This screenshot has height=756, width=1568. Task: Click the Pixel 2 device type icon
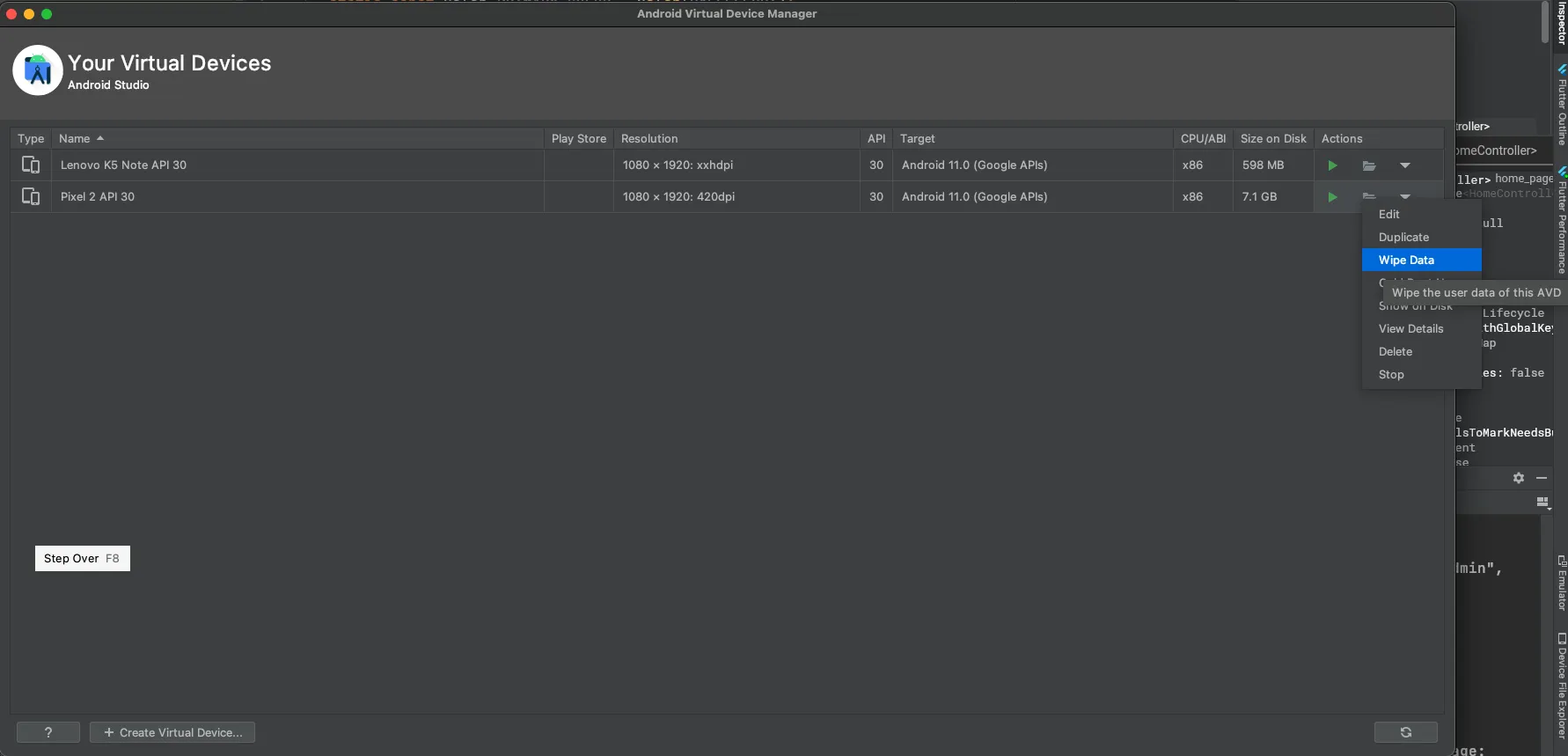[x=31, y=196]
